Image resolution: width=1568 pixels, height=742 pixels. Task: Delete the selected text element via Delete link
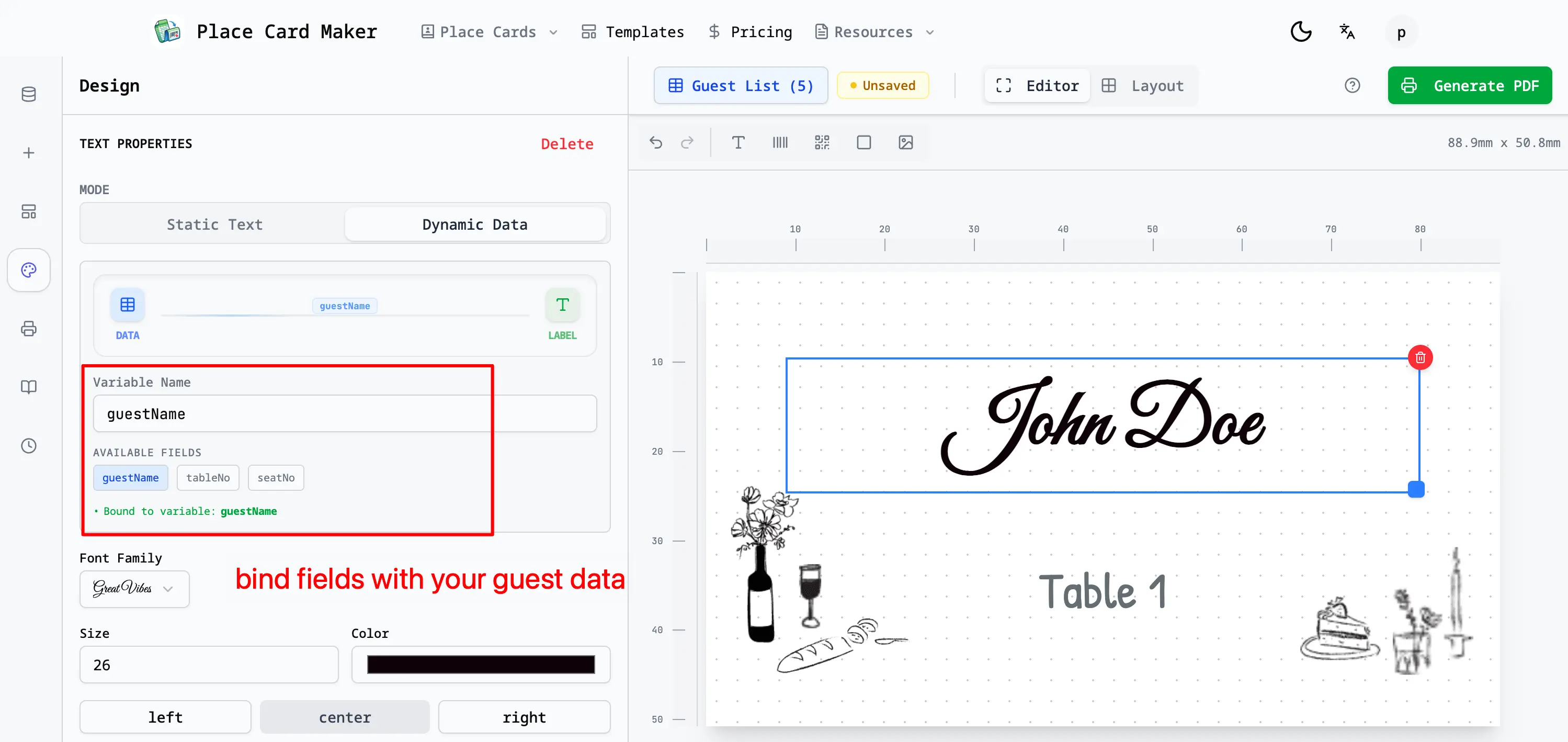click(x=567, y=144)
